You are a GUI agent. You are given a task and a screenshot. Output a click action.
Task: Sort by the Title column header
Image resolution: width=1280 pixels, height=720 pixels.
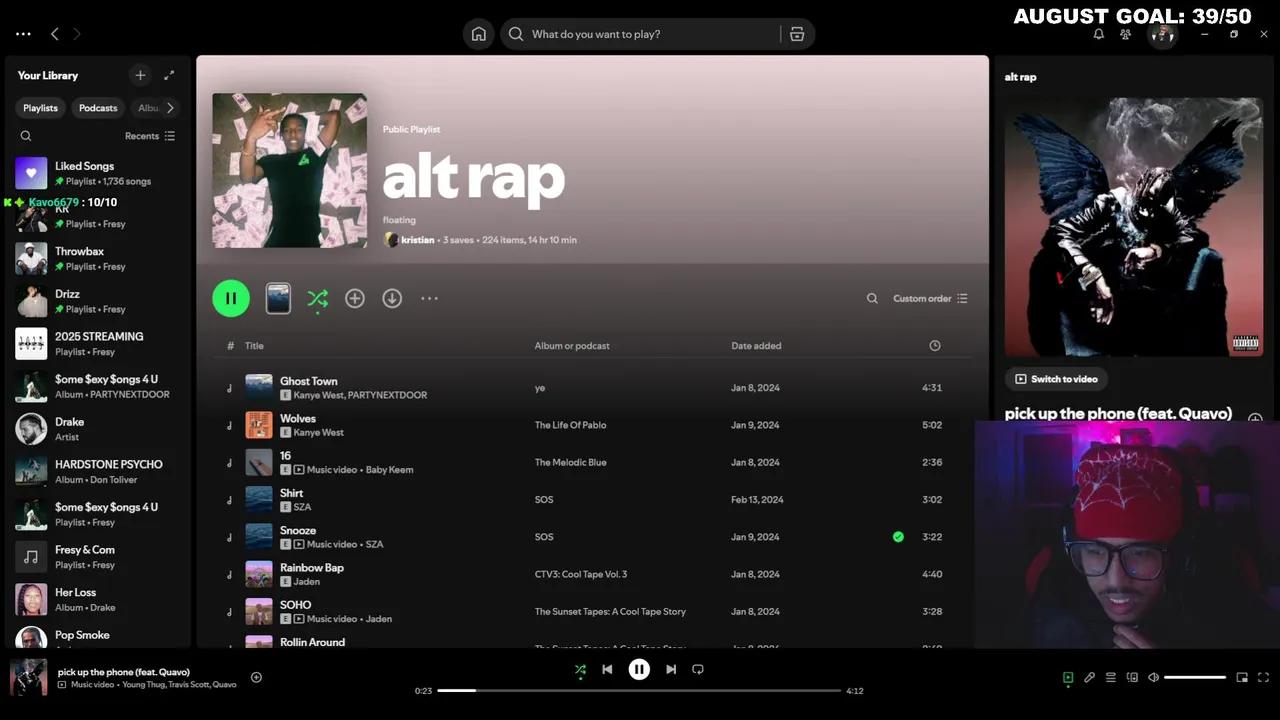tap(255, 346)
